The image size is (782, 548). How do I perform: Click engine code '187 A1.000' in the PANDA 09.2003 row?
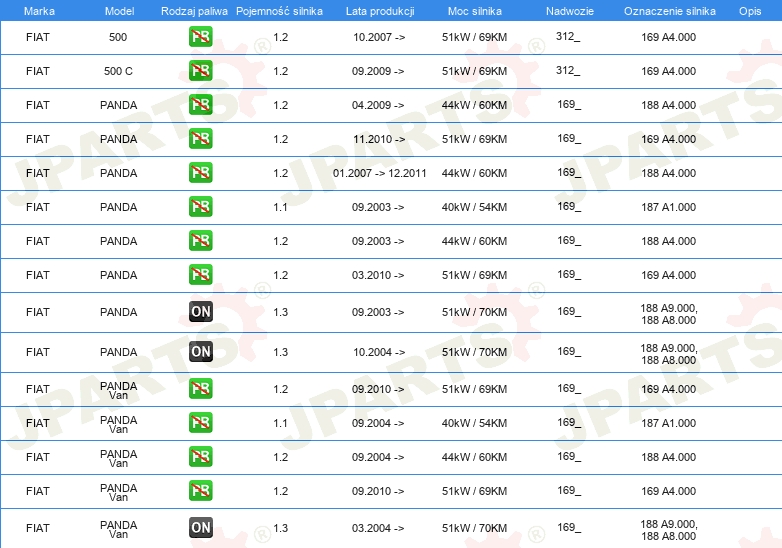coord(669,207)
